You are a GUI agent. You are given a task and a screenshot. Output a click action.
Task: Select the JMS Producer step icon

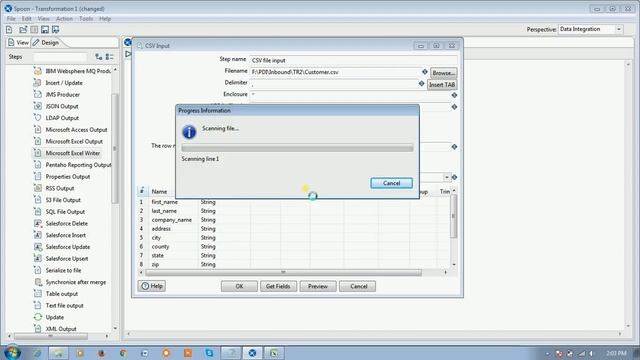point(38,95)
